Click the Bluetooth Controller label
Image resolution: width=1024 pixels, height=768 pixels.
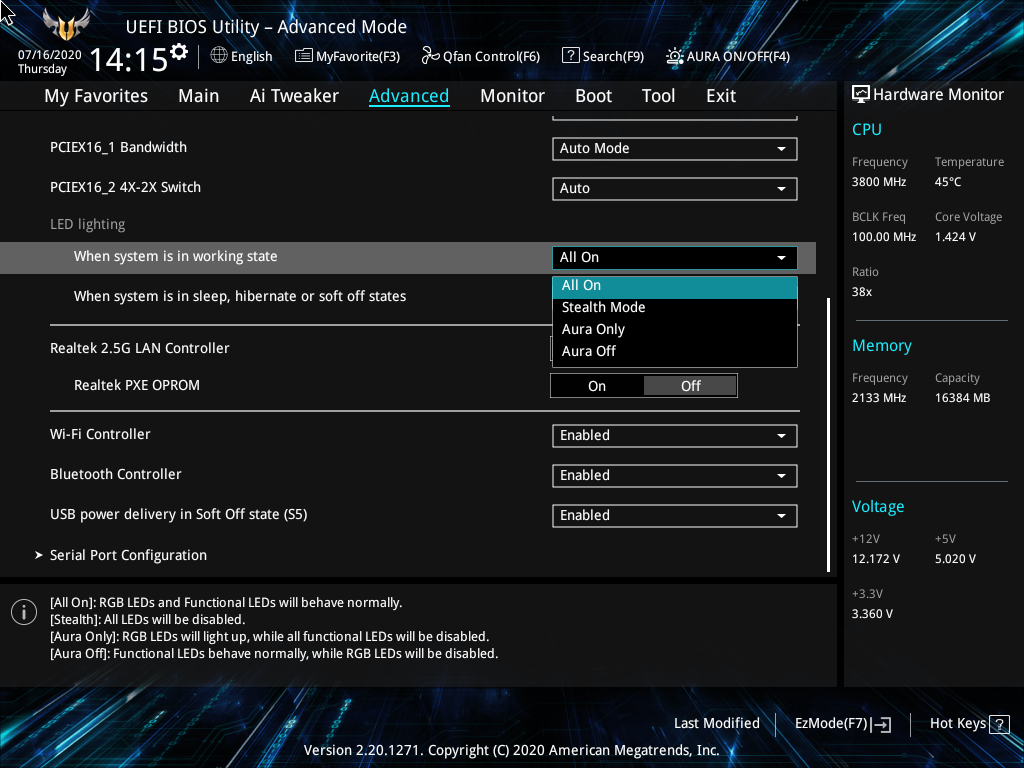tap(116, 474)
